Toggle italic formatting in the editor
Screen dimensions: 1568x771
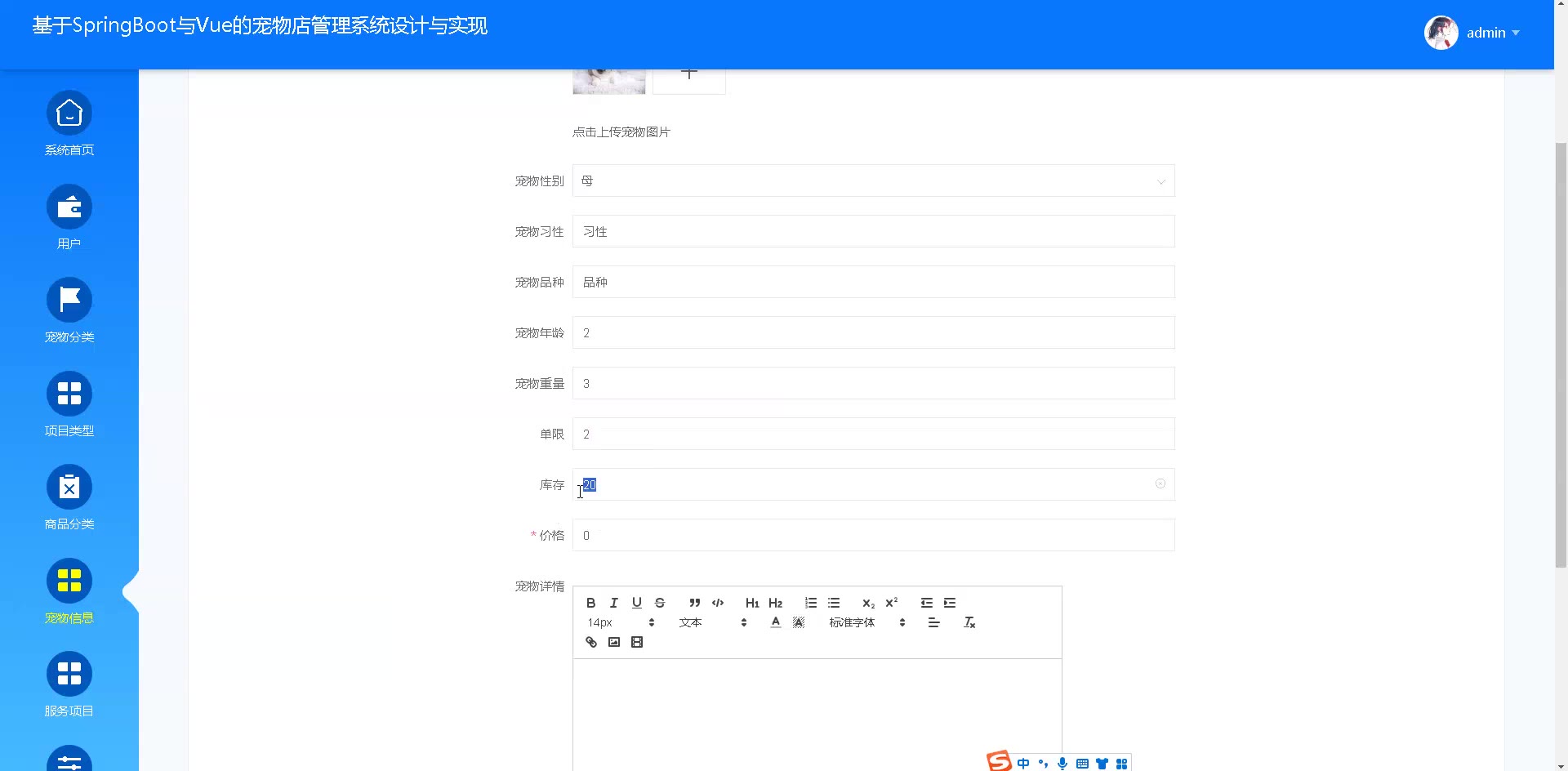tap(614, 603)
